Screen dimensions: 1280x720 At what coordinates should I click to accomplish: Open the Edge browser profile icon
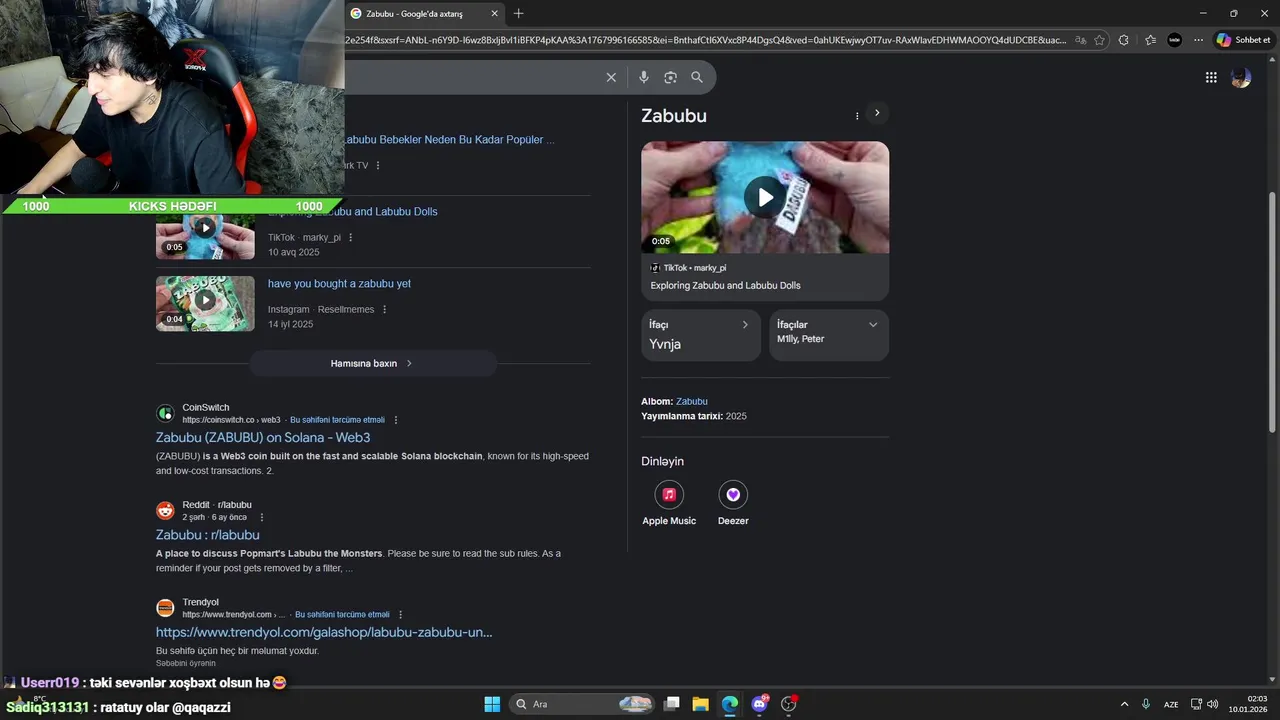pyautogui.click(x=1174, y=40)
